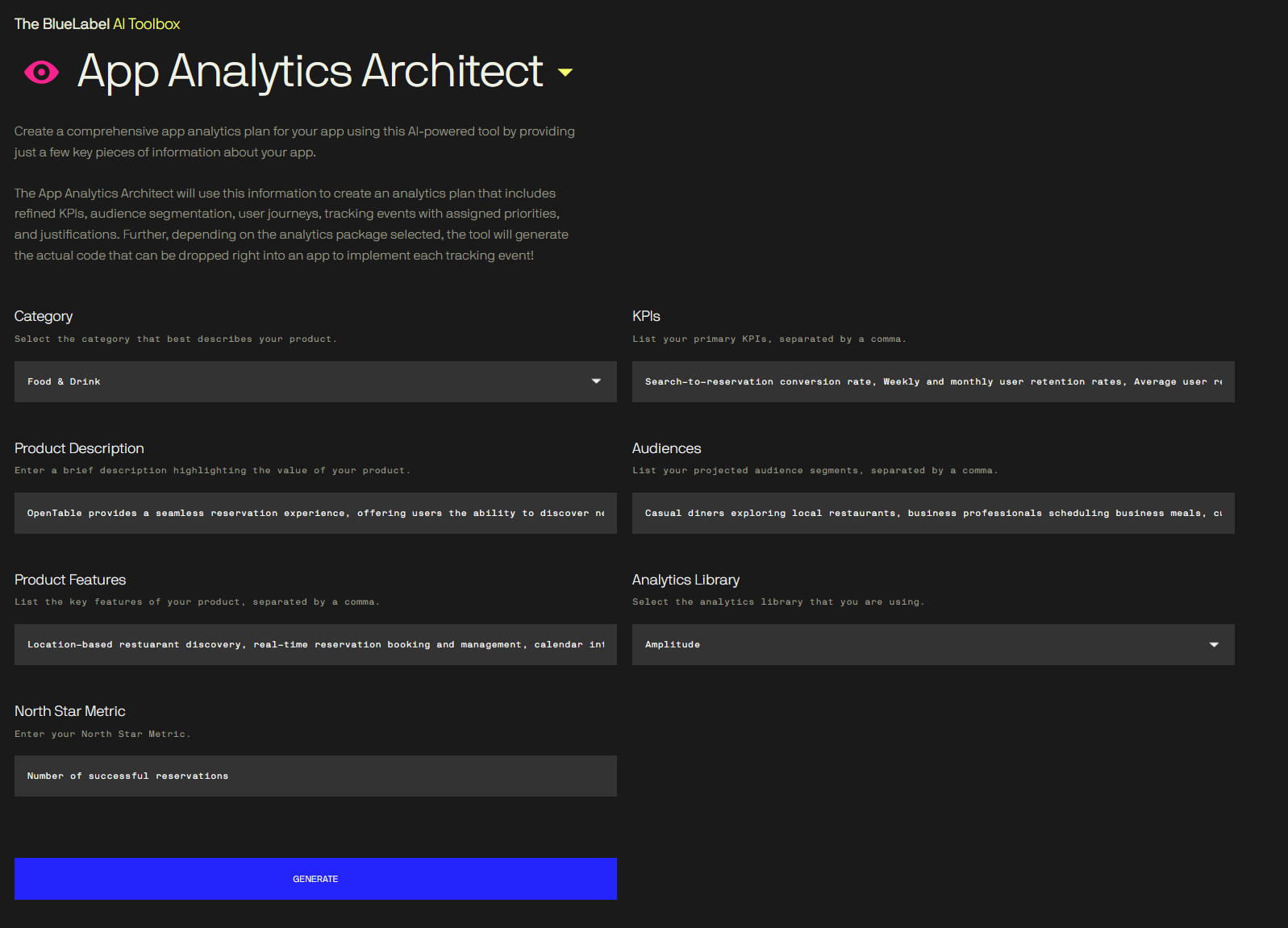Expand the Category dropdown showing Food & Drink
Screen dimensions: 1288x928
pyautogui.click(x=315, y=381)
